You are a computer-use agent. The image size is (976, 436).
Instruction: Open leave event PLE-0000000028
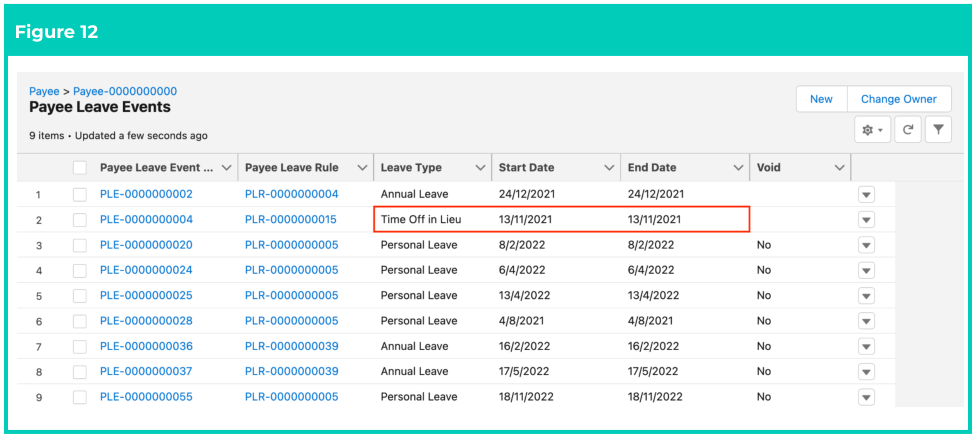[x=146, y=321]
